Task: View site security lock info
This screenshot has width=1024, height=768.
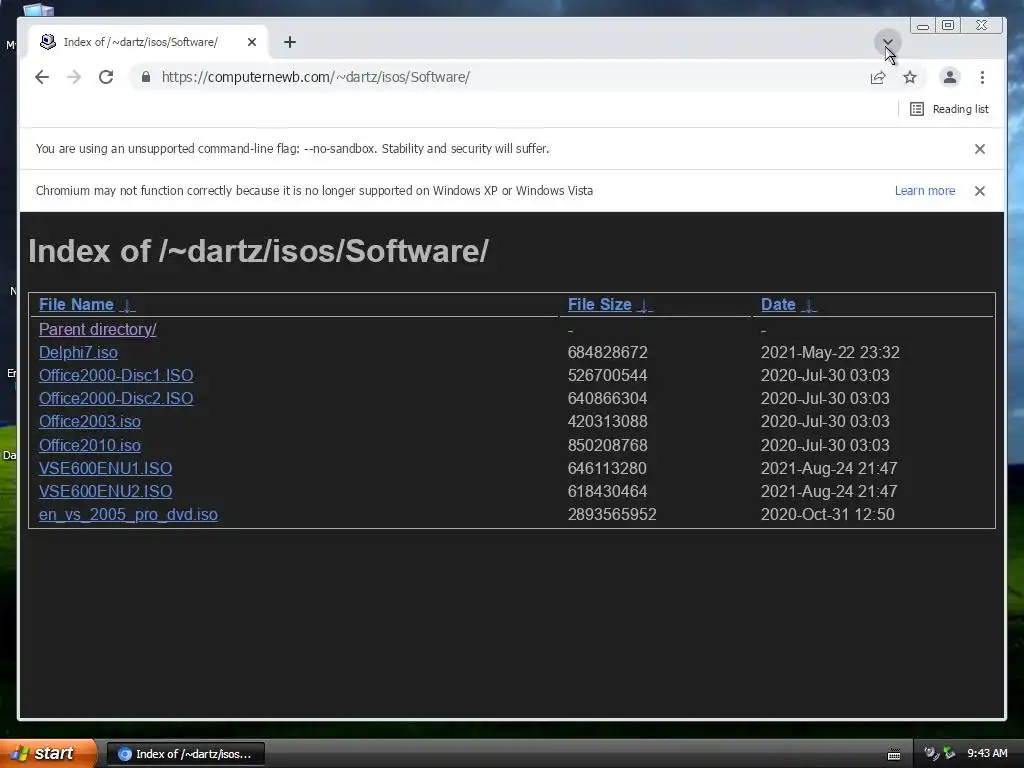Action: coord(146,77)
